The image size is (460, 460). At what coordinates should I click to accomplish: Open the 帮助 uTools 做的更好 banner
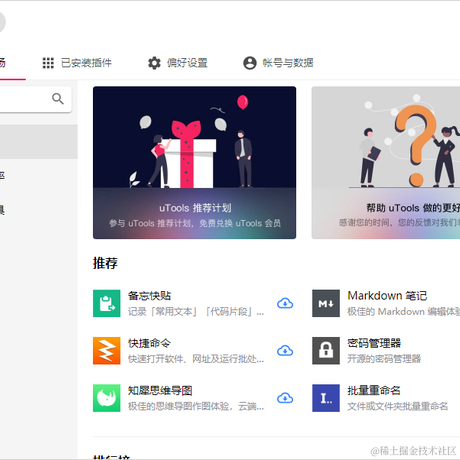coord(386,162)
